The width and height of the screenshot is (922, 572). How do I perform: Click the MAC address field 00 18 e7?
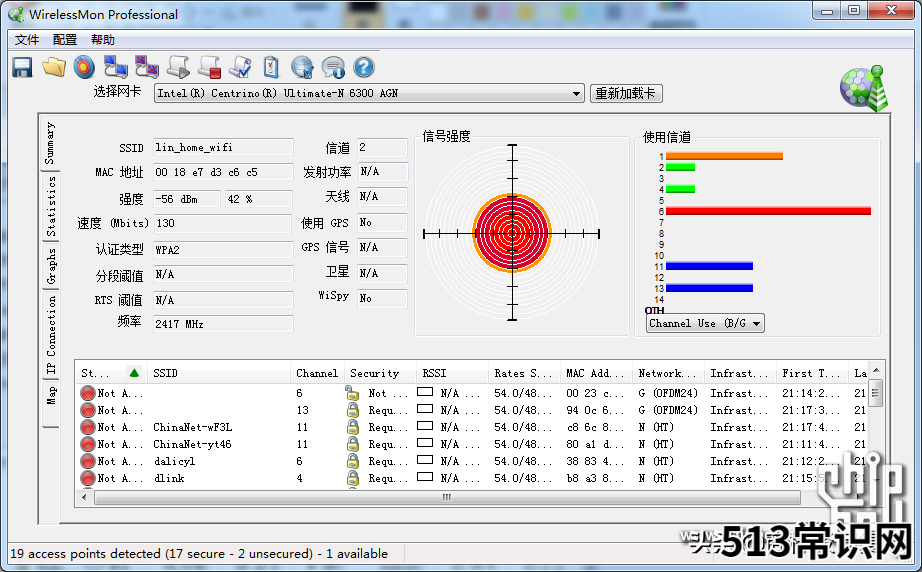223,172
